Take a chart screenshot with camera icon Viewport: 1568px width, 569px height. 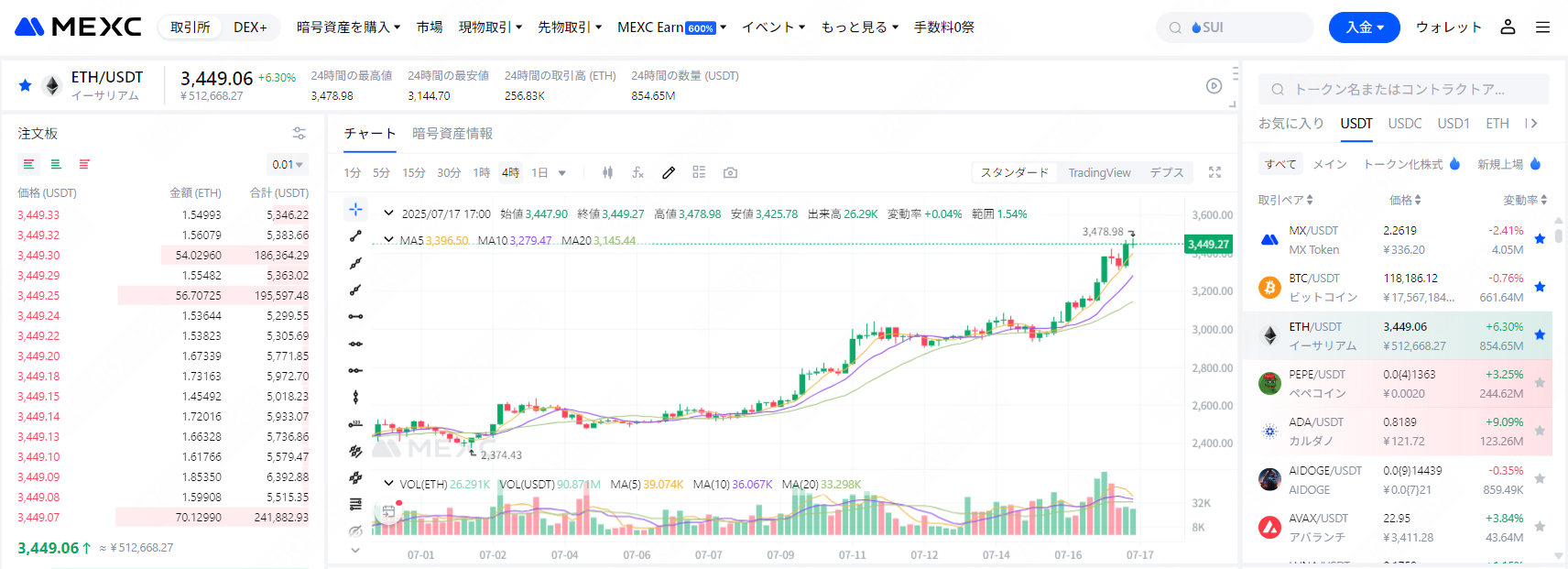pos(730,172)
